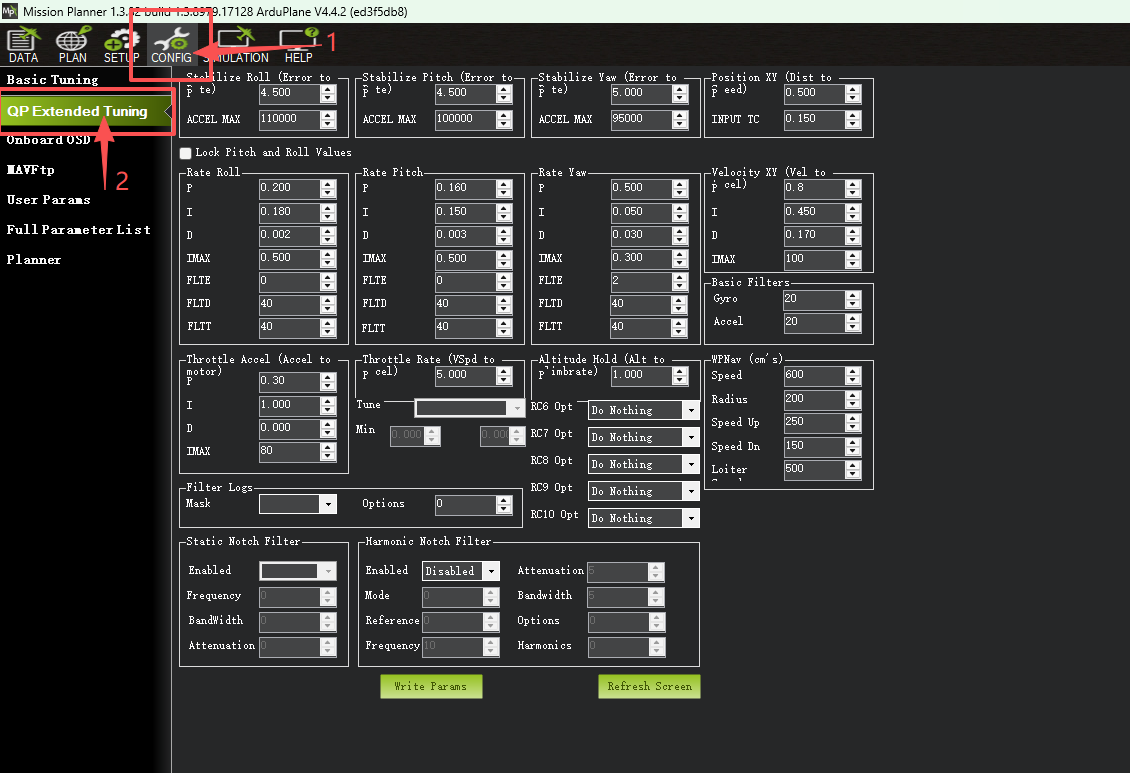Step the Velocity XY D spinner
This screenshot has height=773, width=1130.
coord(853,236)
